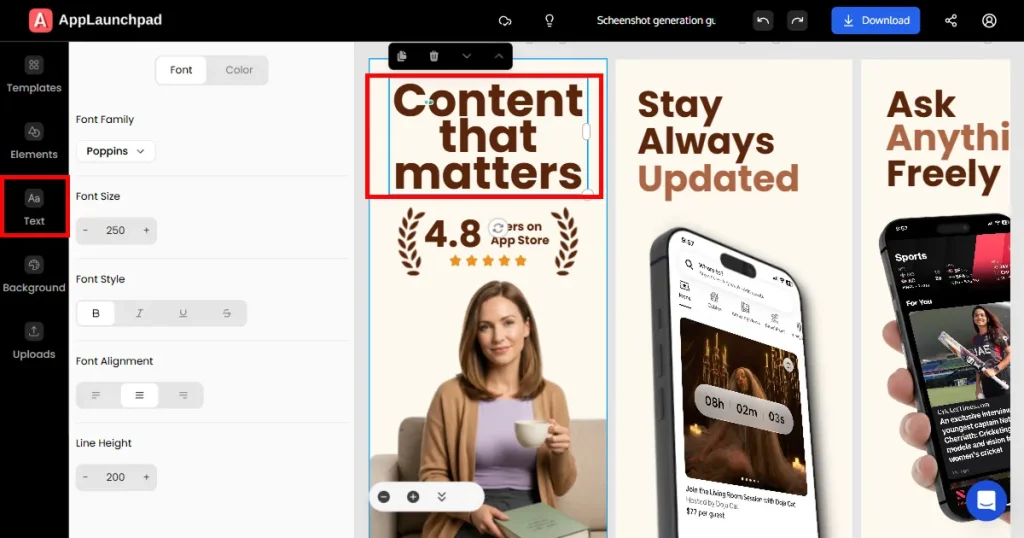Select the 4.8 rating text

point(452,234)
